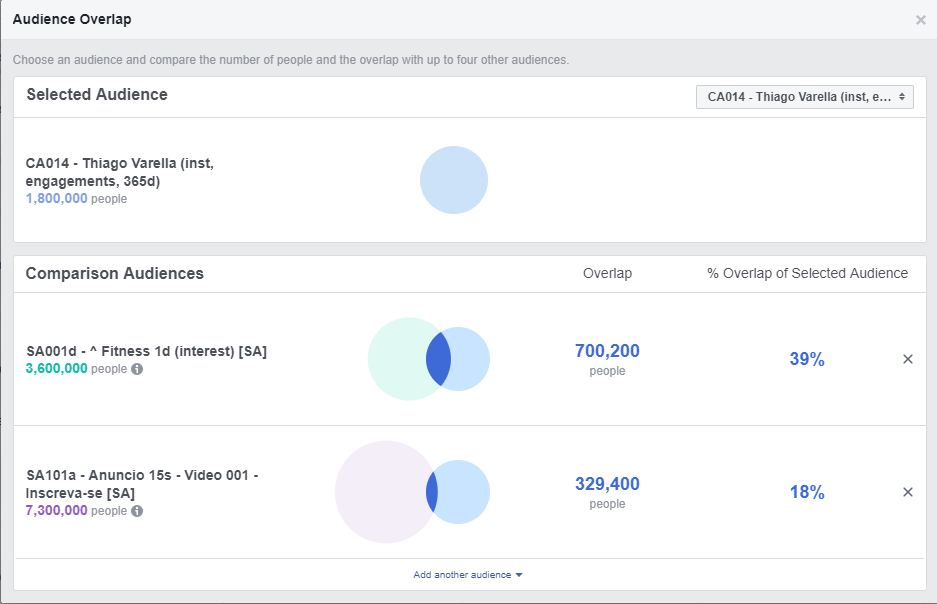Click the dark blue Anuncio overlap sliver
Viewport: 937px width, 604px height.
pos(432,492)
